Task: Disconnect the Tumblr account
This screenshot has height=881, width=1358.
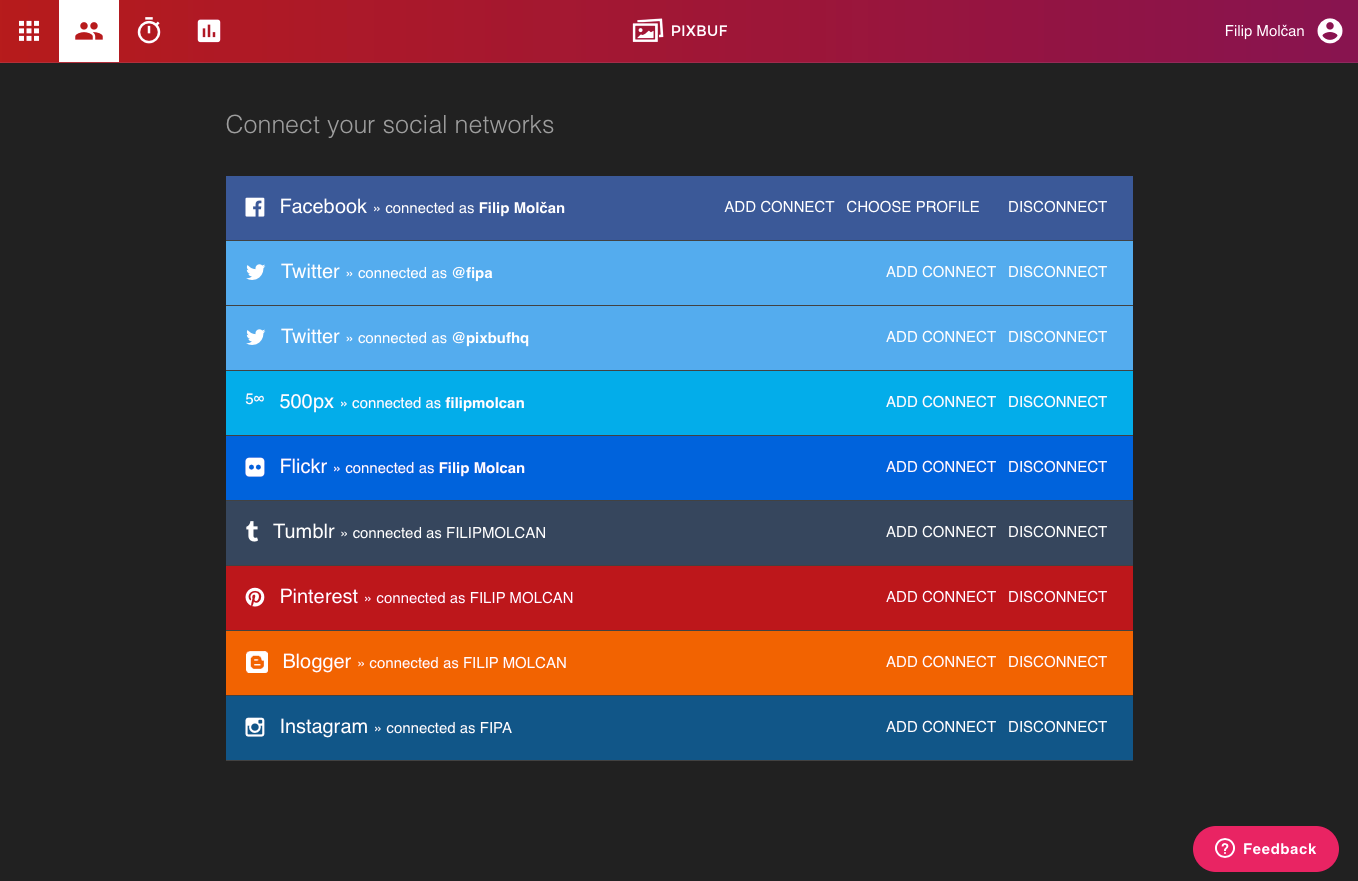Action: [x=1057, y=532]
